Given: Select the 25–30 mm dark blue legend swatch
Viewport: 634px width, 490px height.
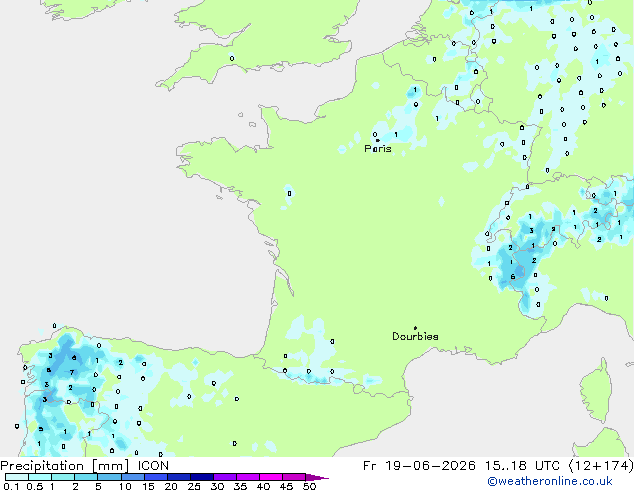Looking at the screenshot, I should [202, 477].
